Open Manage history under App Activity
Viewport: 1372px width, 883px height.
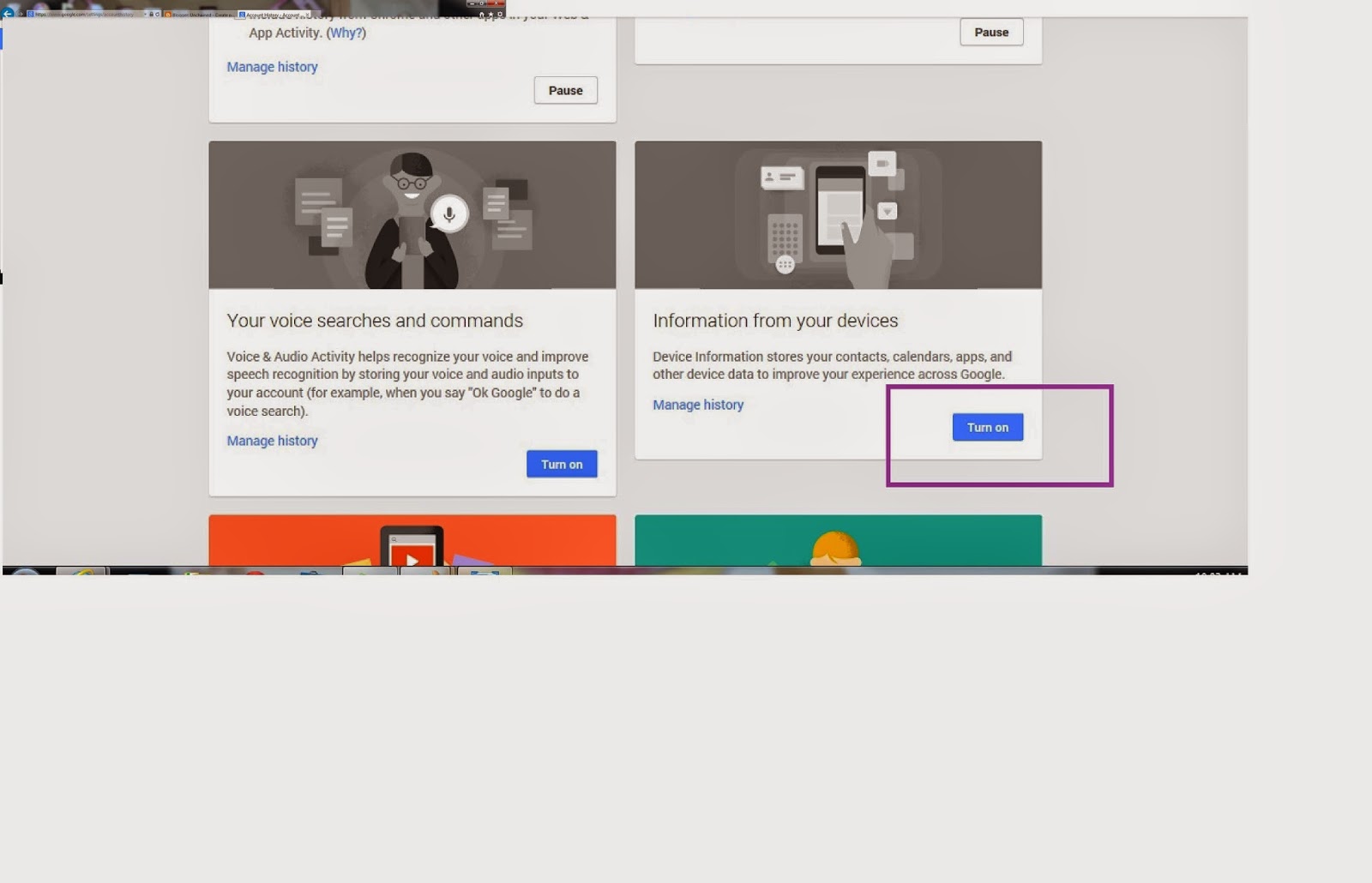point(272,67)
